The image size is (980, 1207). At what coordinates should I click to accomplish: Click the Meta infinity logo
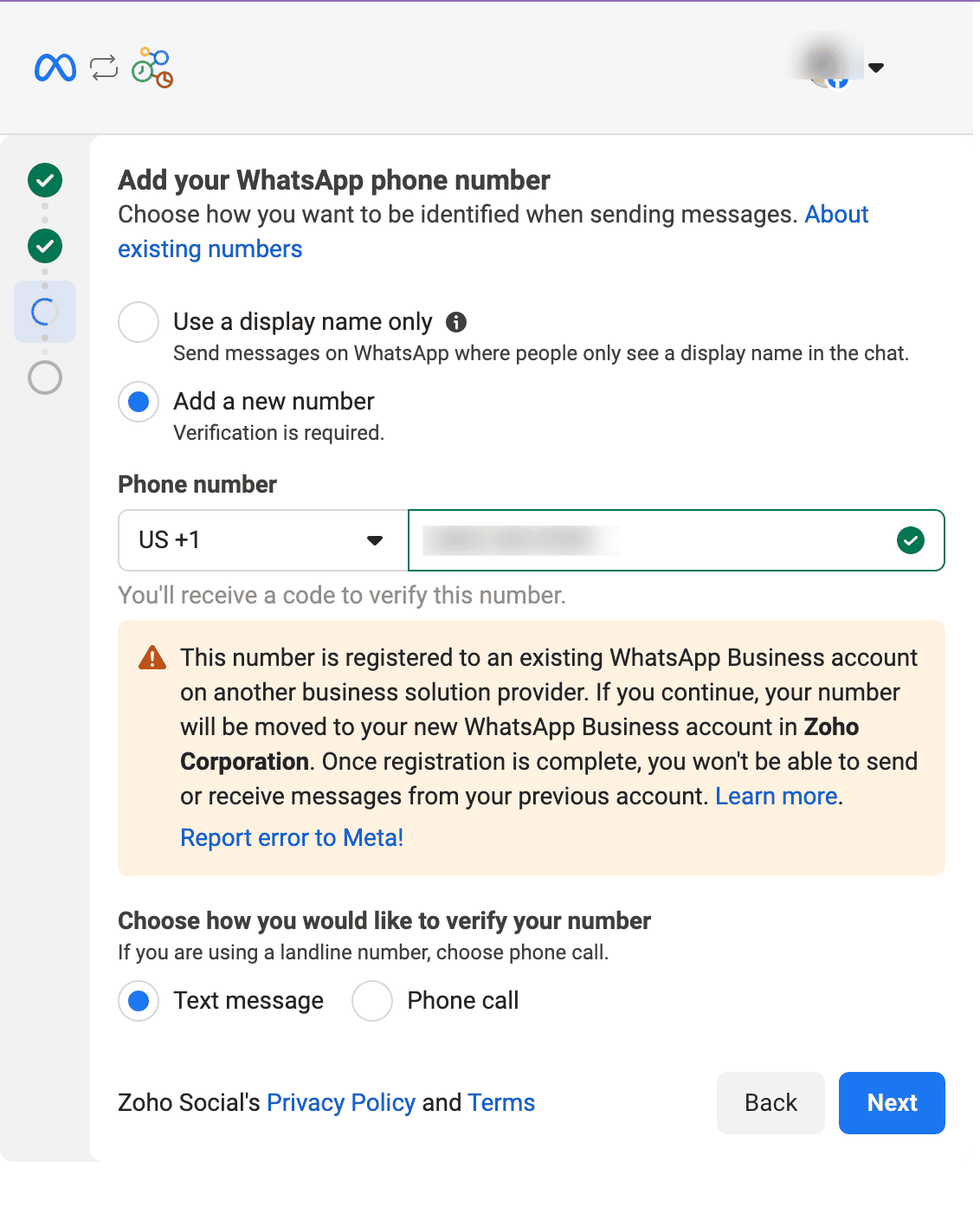55,68
